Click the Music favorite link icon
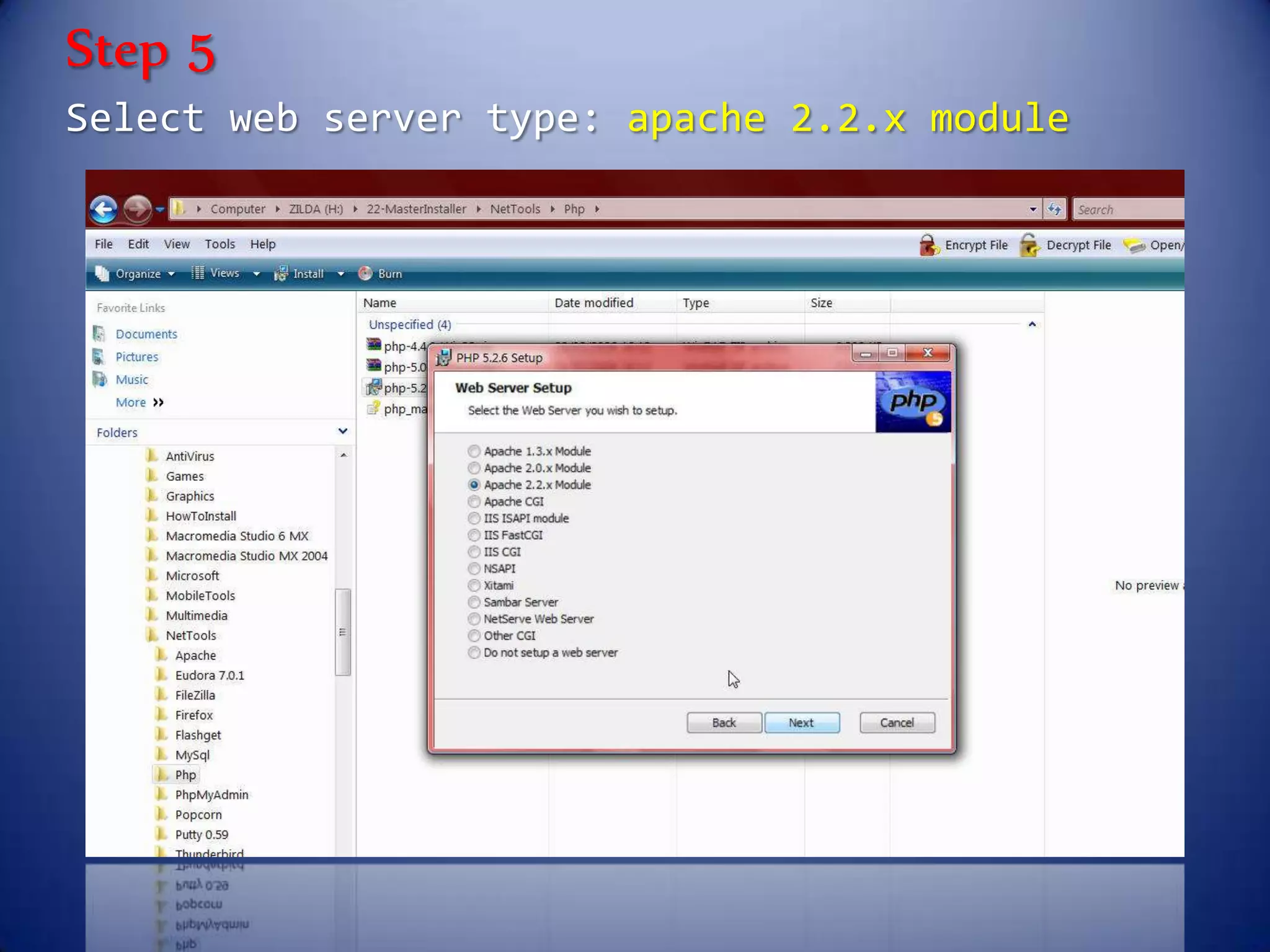 click(x=99, y=379)
